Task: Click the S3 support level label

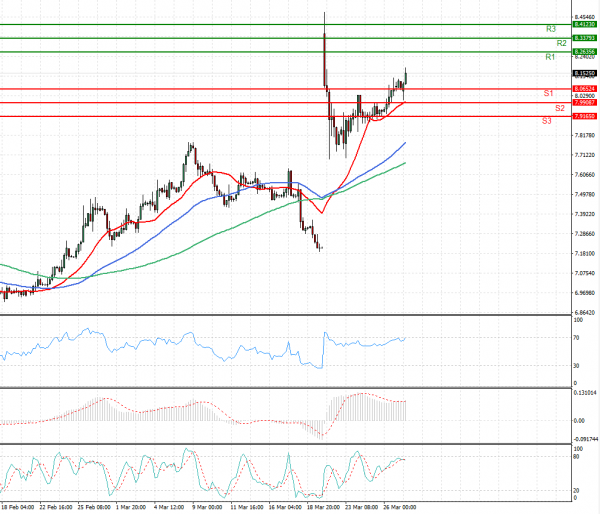Action: pyautogui.click(x=546, y=121)
